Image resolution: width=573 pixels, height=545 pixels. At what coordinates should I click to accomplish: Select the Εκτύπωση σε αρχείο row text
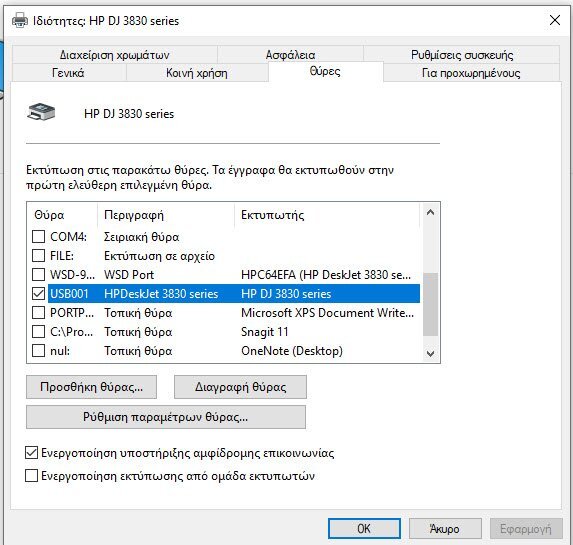point(159,256)
